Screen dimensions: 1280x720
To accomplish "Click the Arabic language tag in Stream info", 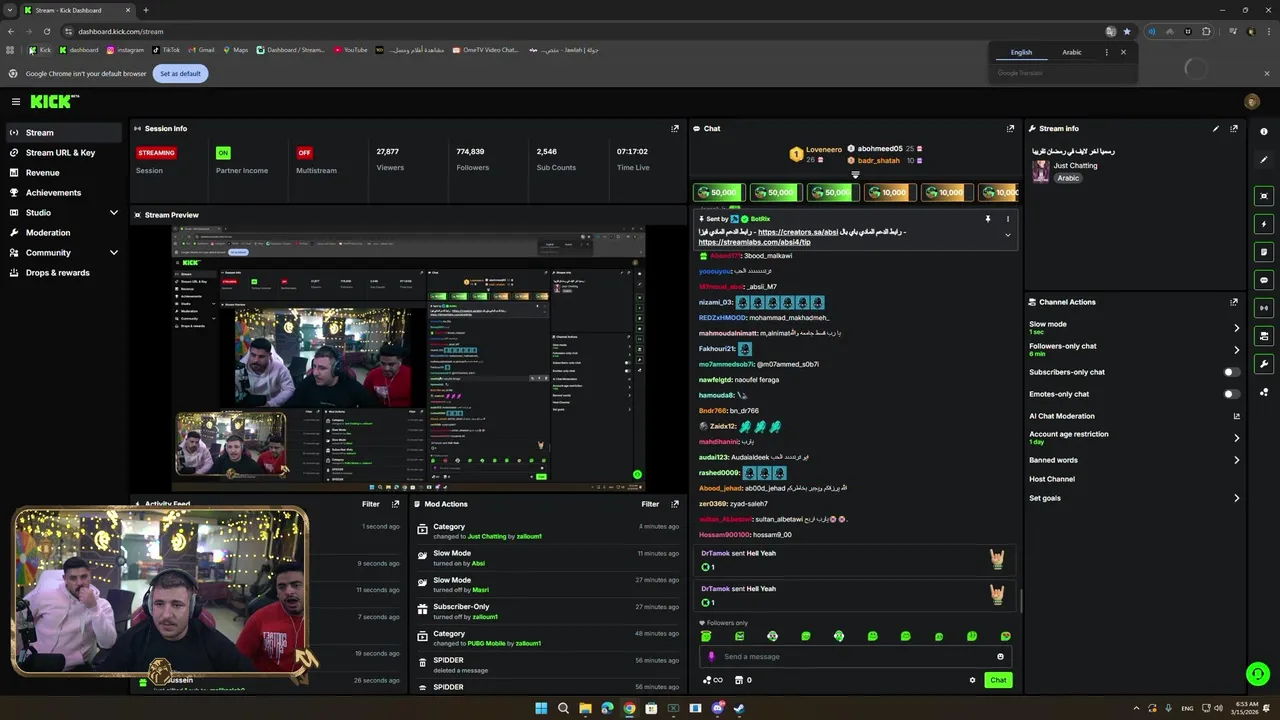I will (x=1069, y=178).
